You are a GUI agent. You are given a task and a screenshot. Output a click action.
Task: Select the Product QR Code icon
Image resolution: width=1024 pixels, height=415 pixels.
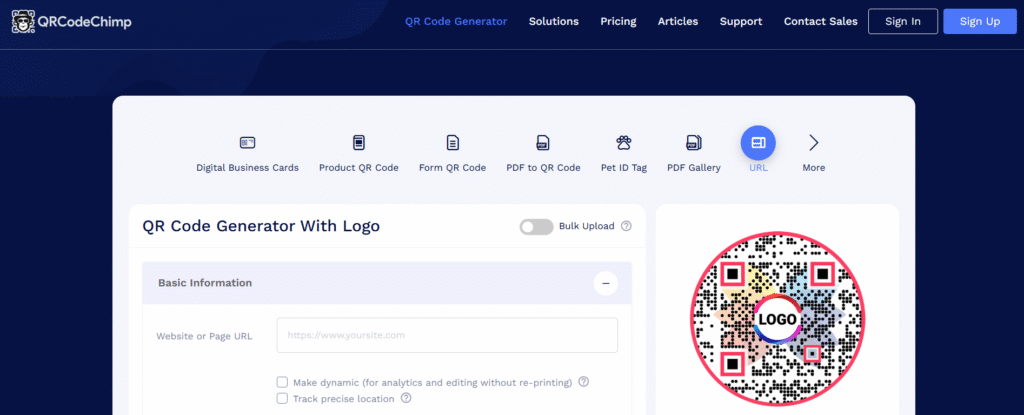point(359,142)
